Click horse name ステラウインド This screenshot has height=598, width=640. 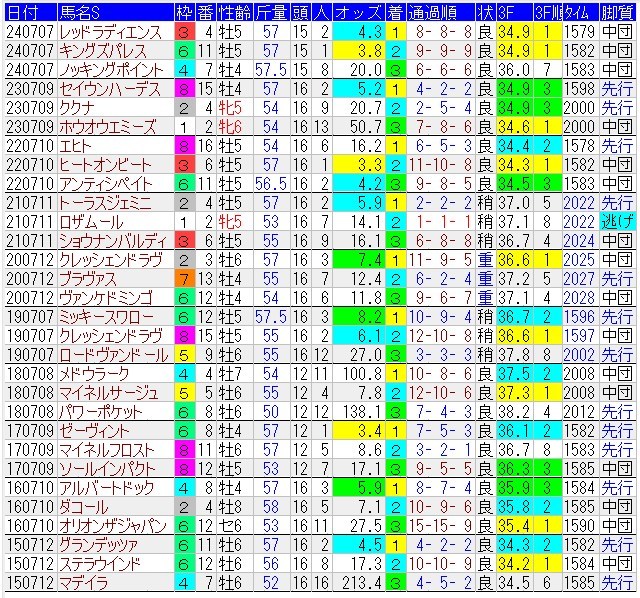point(100,564)
